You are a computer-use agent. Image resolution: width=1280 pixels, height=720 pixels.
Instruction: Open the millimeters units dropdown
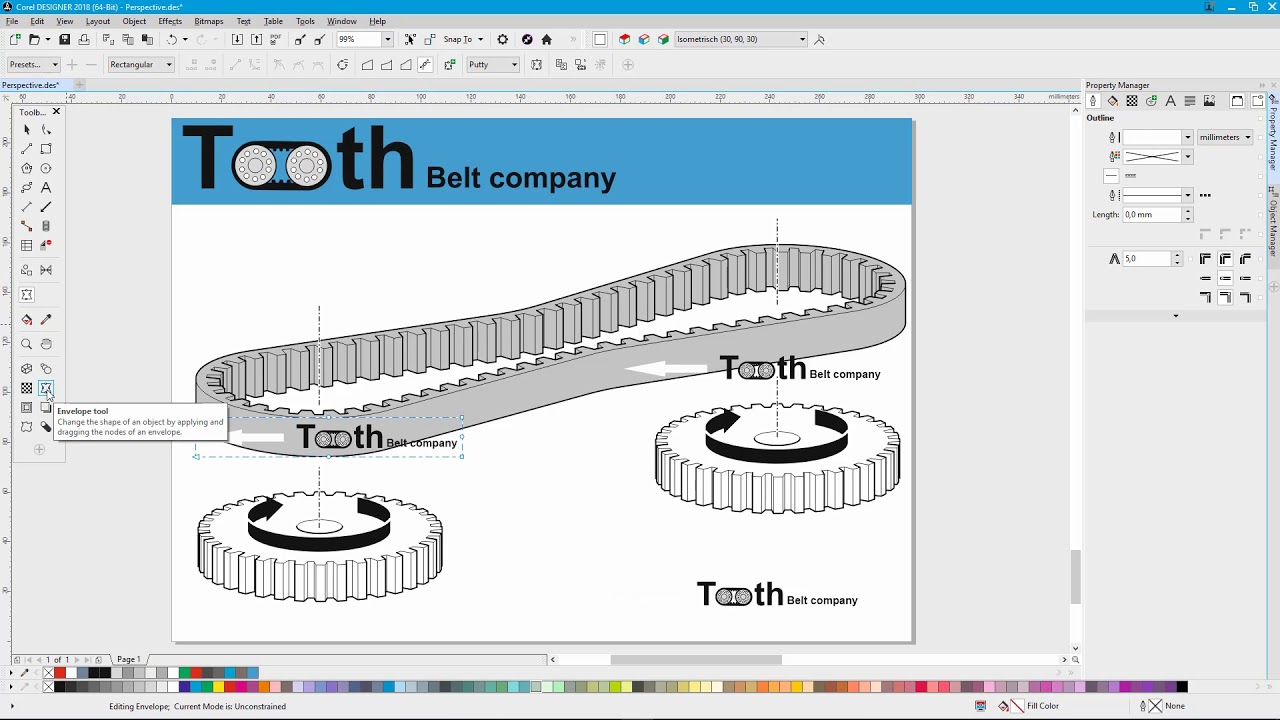(1225, 137)
